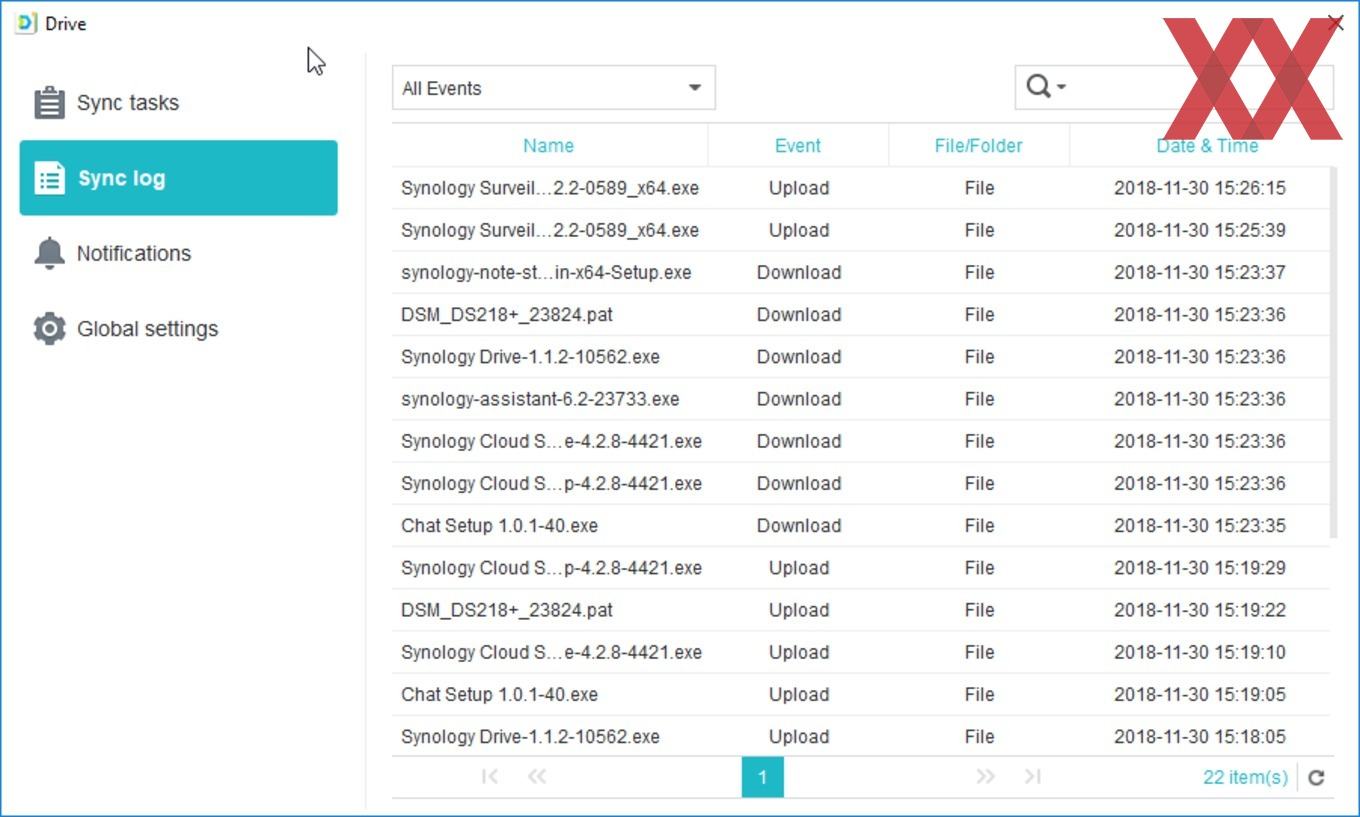
Task: Select page 1 in pagination
Action: pyautogui.click(x=762, y=777)
